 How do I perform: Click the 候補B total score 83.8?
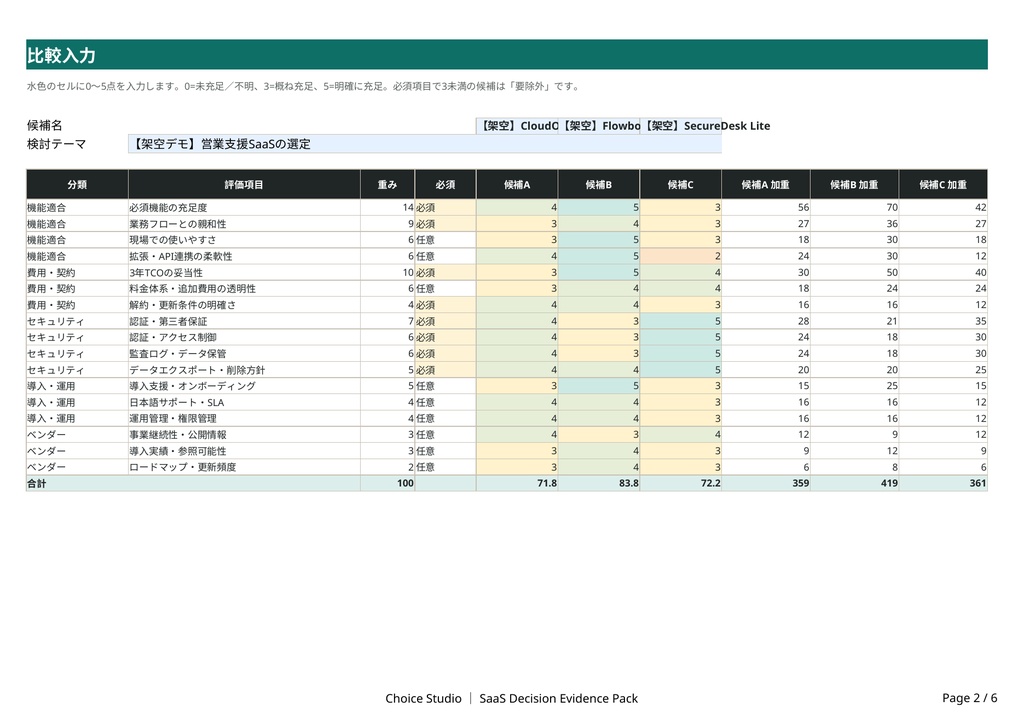[x=599, y=483]
